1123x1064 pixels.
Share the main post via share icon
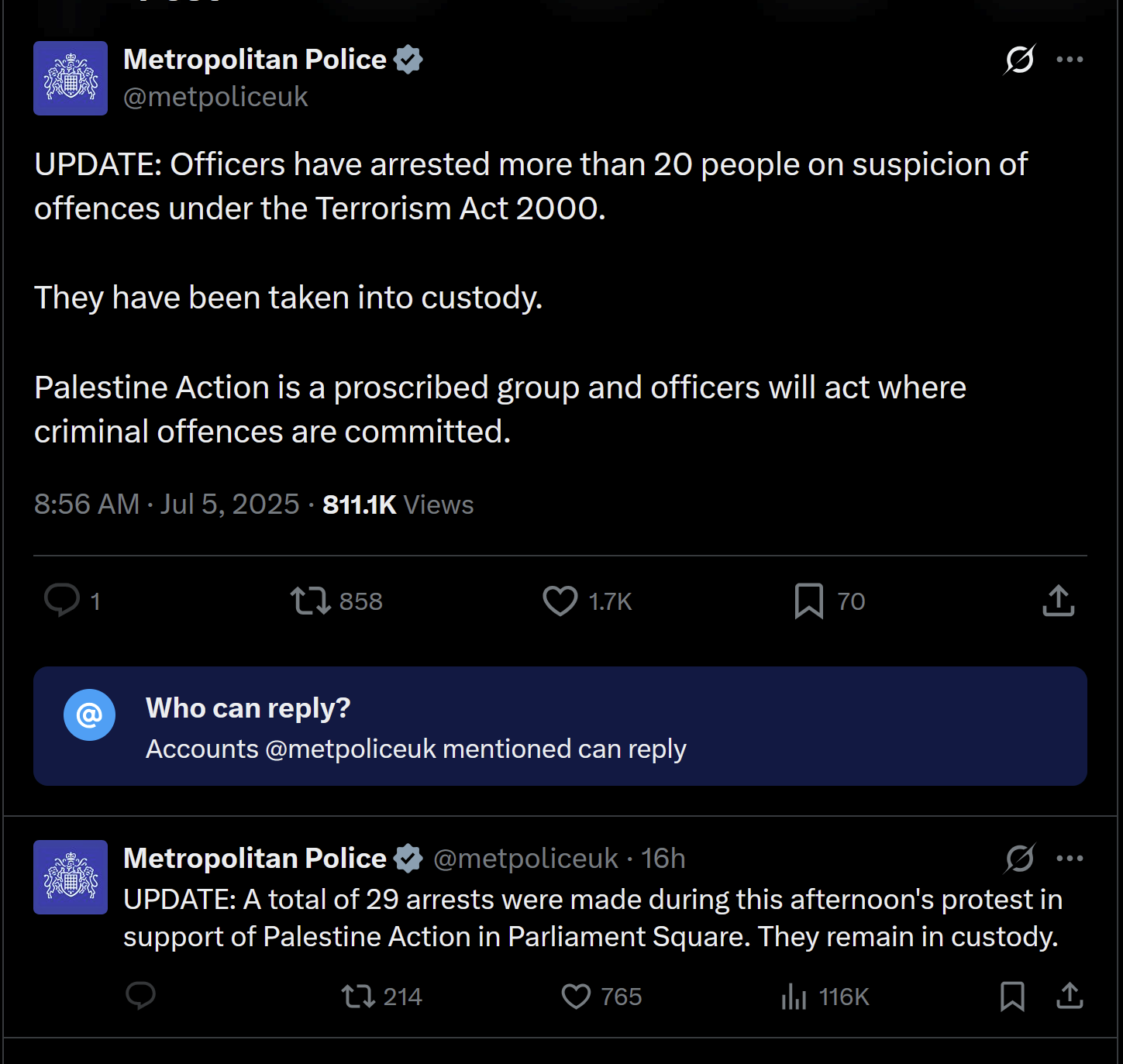click(1058, 601)
